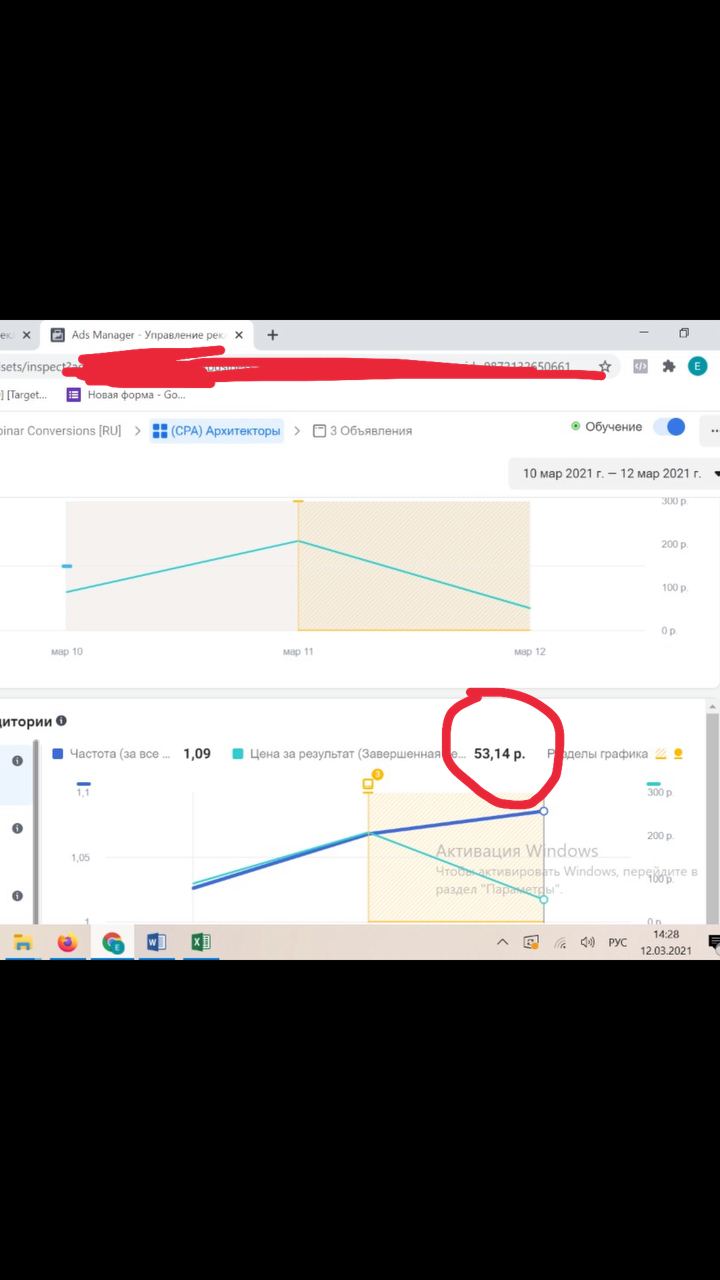Click the first left sidebar info icon
Viewport: 720px width, 1280px height.
17,761
